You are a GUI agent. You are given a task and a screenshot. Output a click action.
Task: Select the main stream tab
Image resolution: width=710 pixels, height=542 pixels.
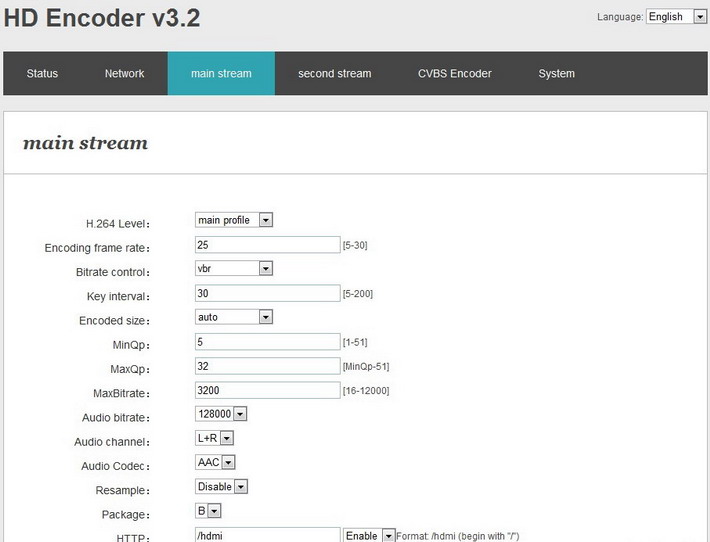221,73
